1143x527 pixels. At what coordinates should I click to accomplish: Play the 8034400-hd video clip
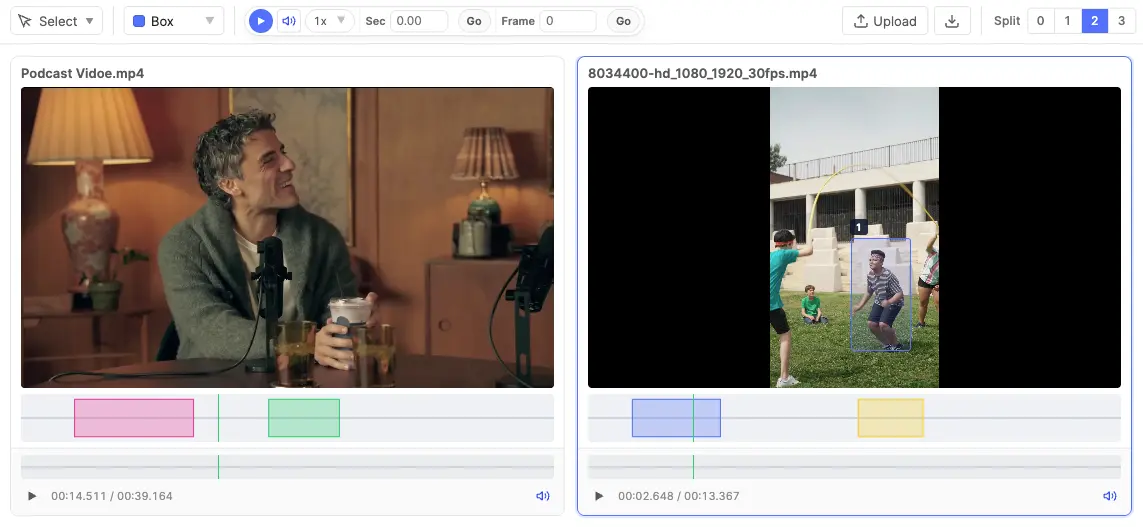pyautogui.click(x=598, y=496)
